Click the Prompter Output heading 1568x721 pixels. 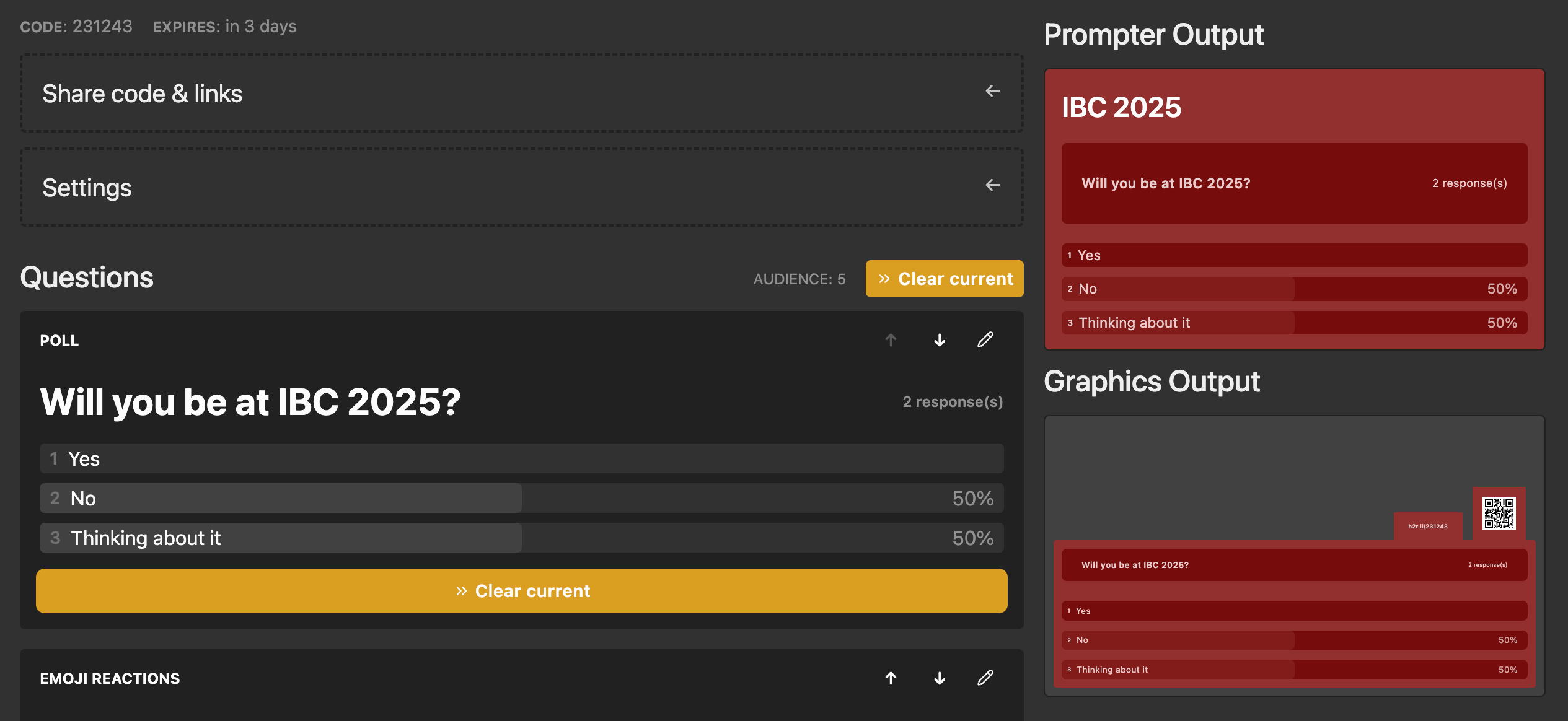[1153, 35]
